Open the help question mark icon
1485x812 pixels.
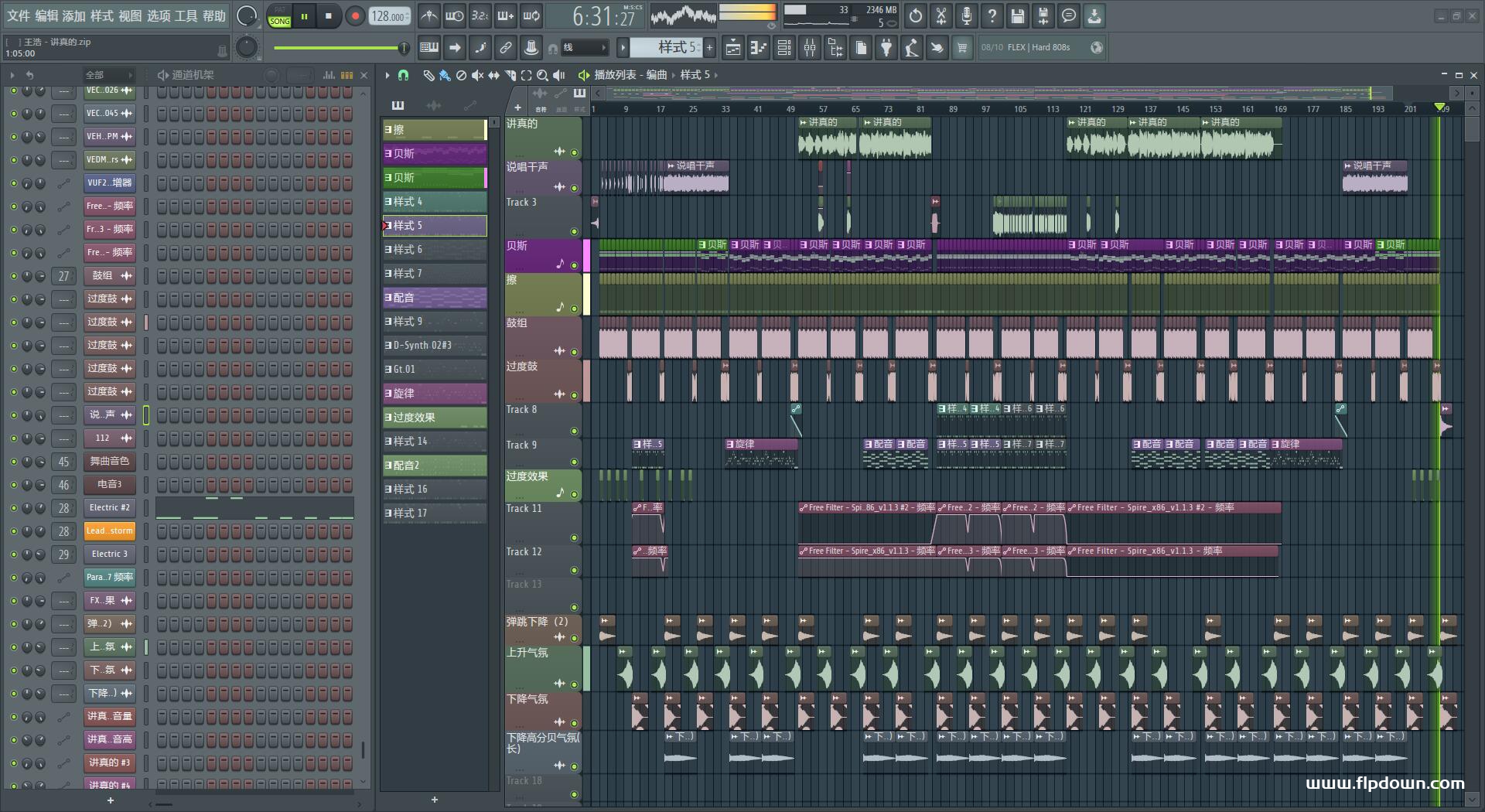(x=992, y=16)
